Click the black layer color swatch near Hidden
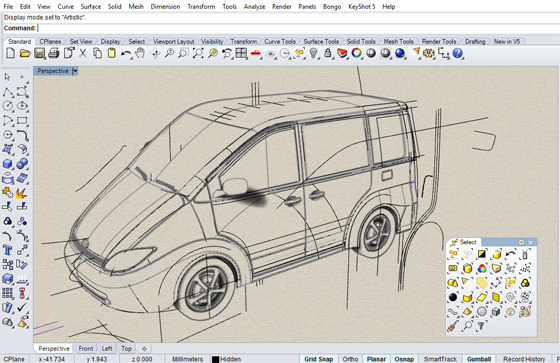This screenshot has width=560, height=363. point(215,359)
